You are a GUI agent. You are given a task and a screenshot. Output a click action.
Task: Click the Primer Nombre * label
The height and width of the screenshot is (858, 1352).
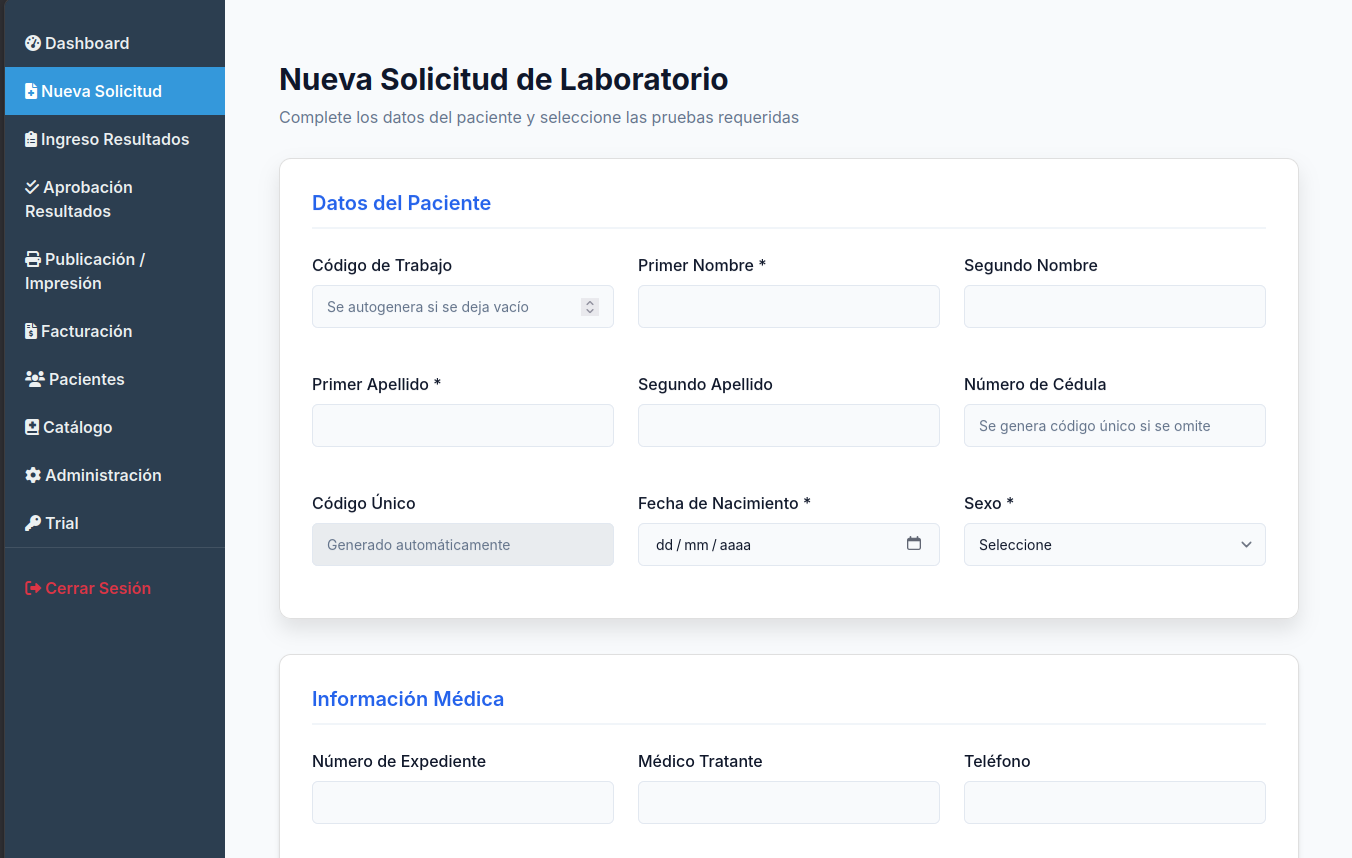pyautogui.click(x=702, y=265)
